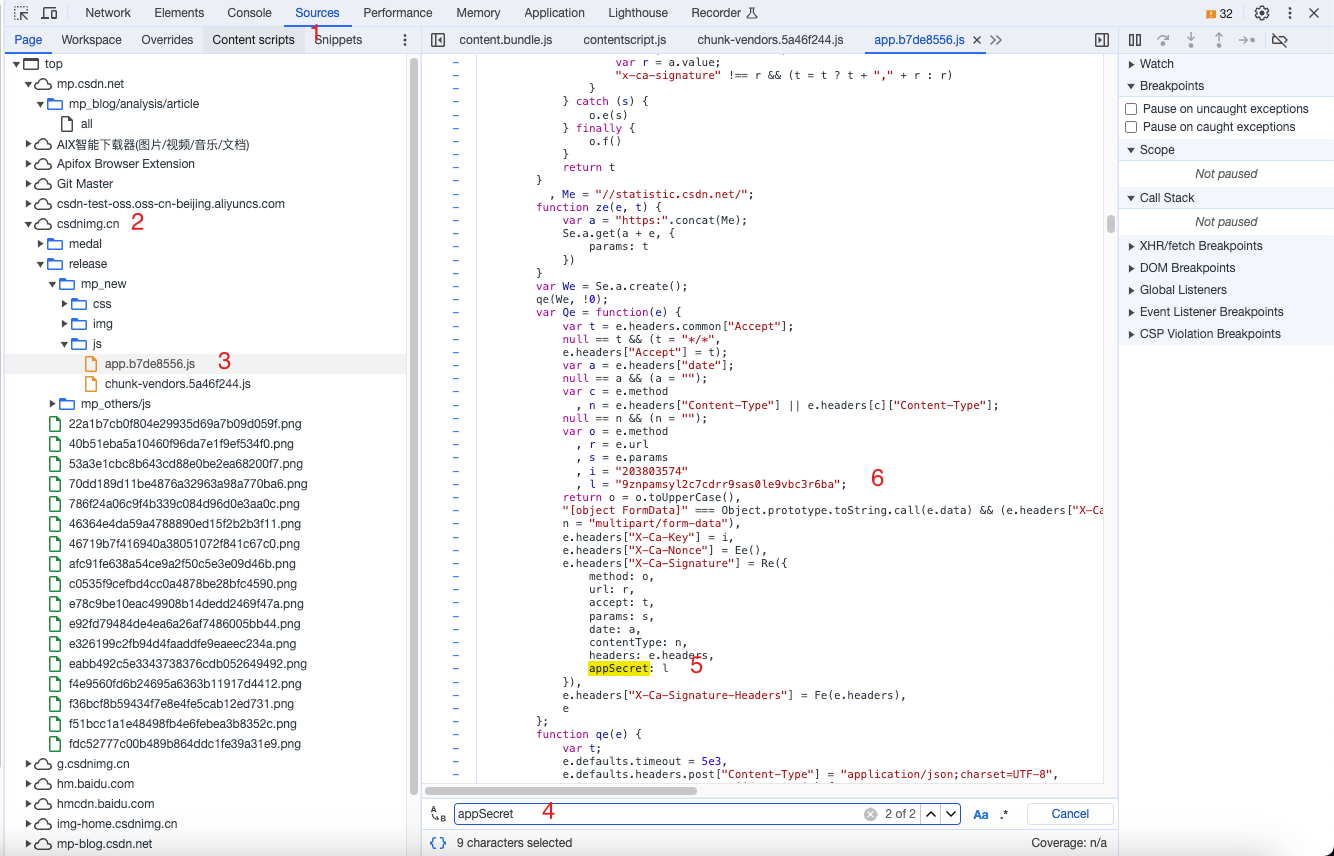Click the 32 issues warning badge
This screenshot has height=856, width=1334.
click(x=1219, y=13)
